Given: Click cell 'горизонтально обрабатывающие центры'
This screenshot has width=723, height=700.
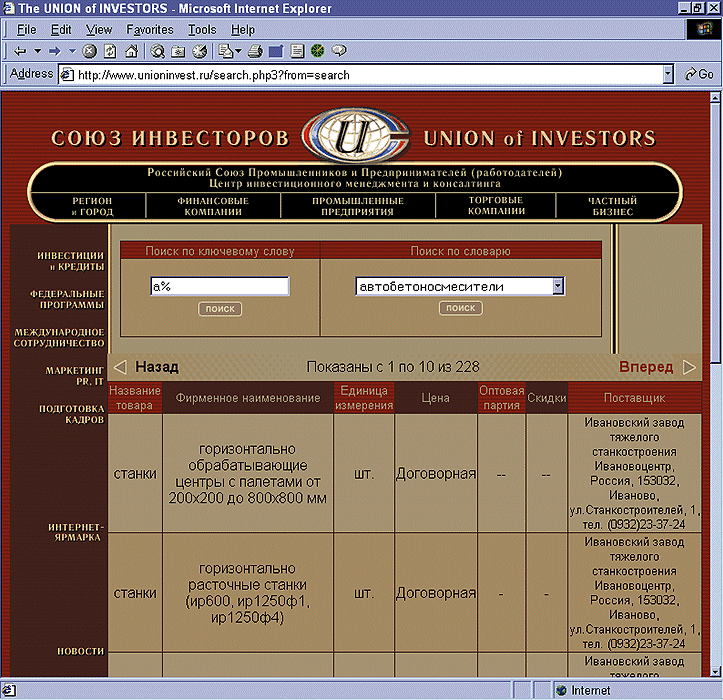Looking at the screenshot, I should click(248, 474).
